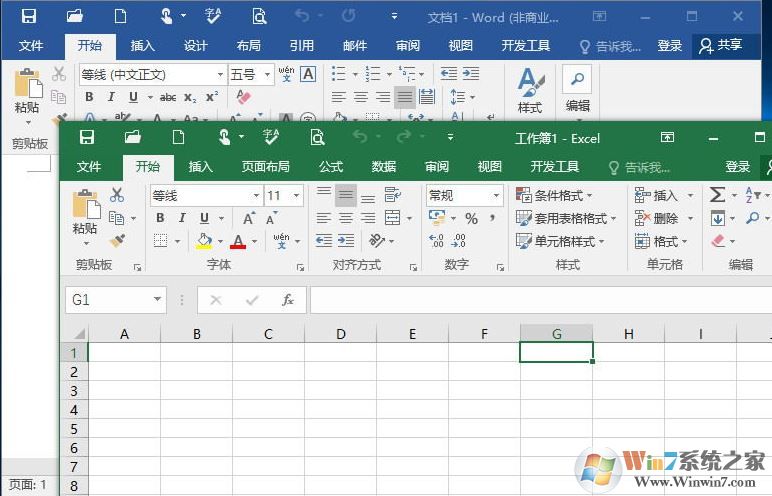Screen dimensions: 772x496
Task: Open Word font size dropdown 五号
Action: click(267, 75)
